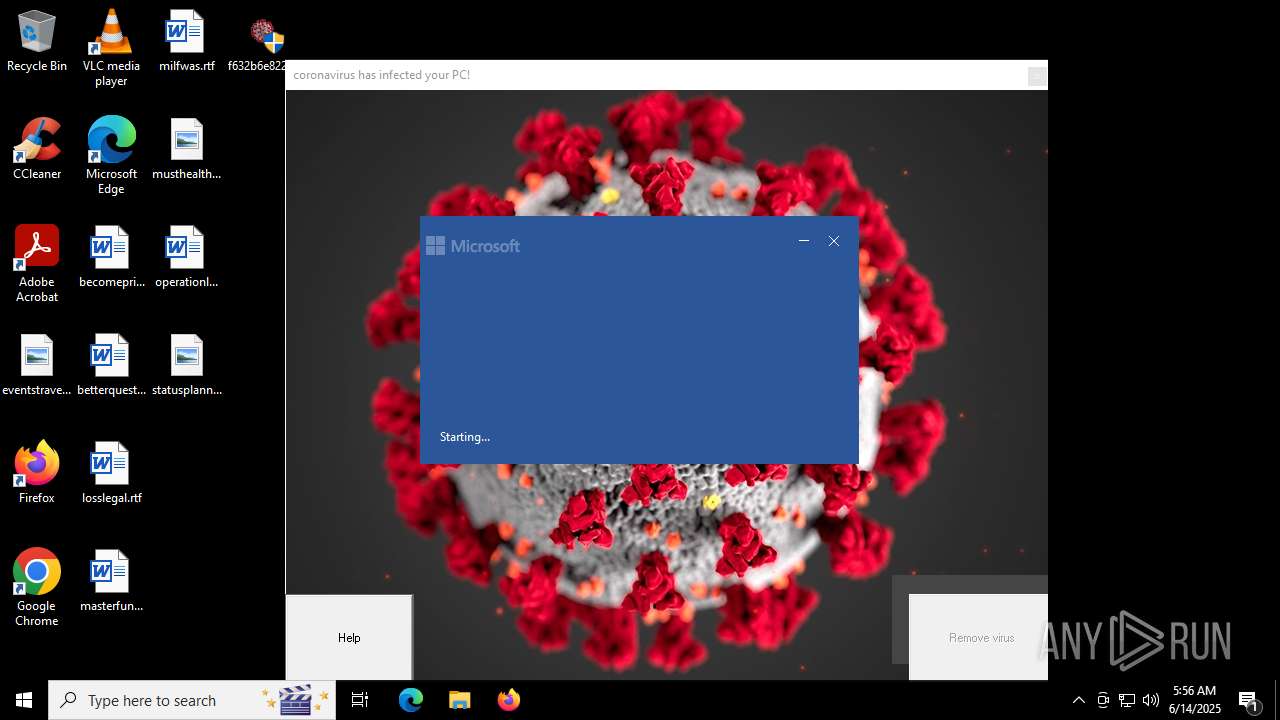
Task: Click the Help button in coronavirus window
Action: pyautogui.click(x=349, y=637)
